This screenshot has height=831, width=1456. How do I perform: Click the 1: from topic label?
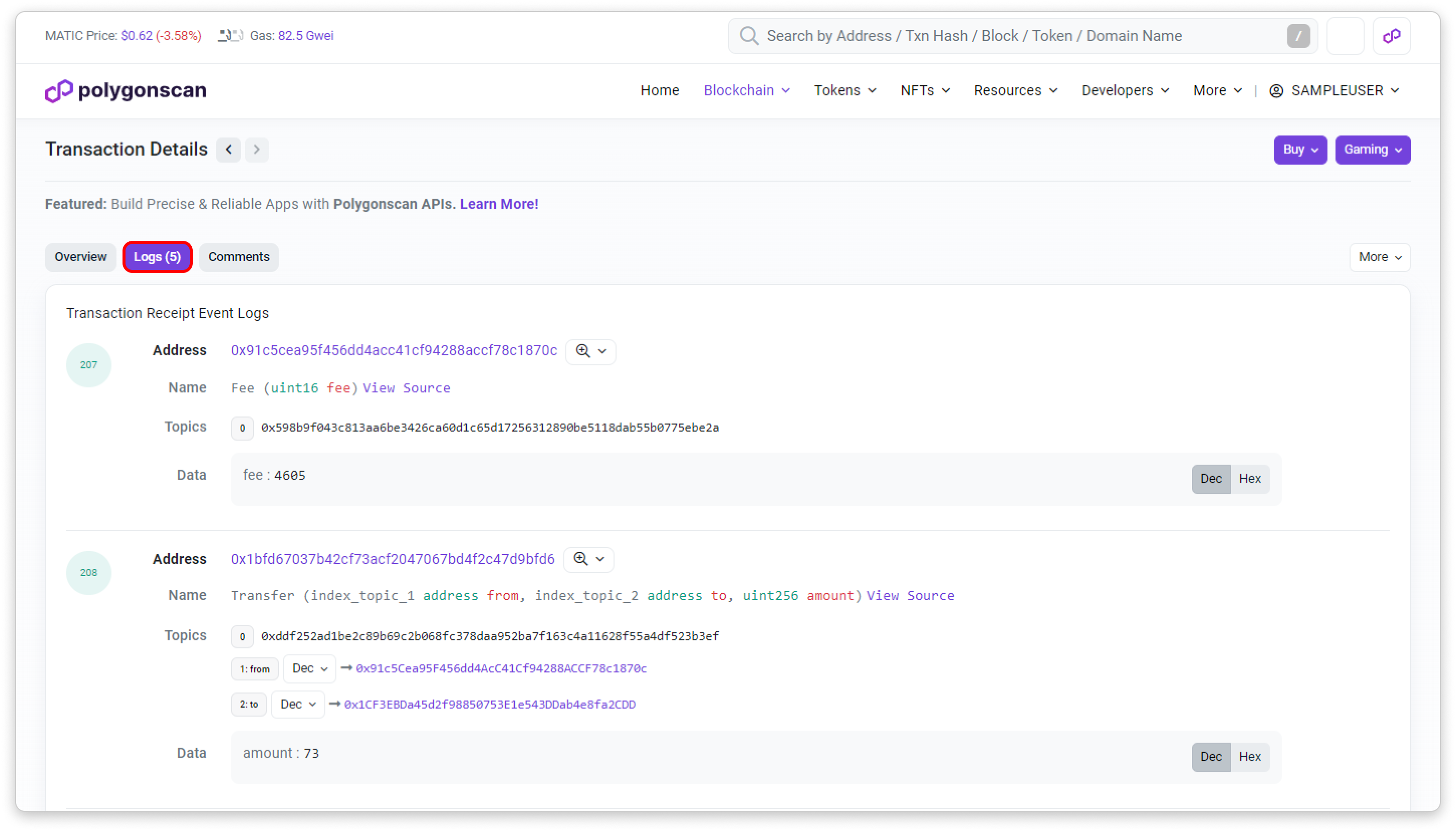coord(255,669)
